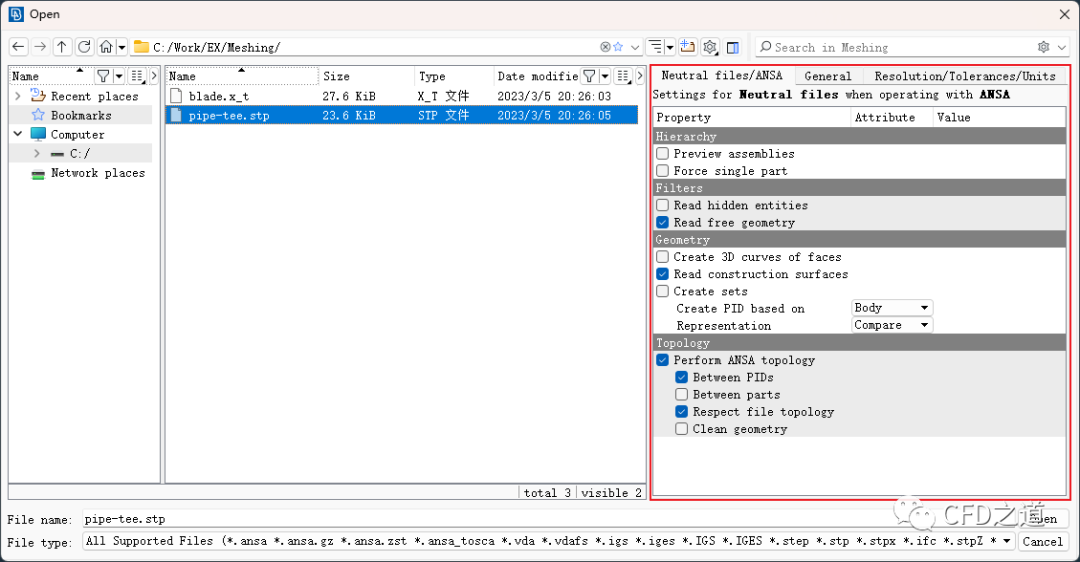The height and width of the screenshot is (562, 1080).
Task: Enable Between parts checkbox
Action: pyautogui.click(x=682, y=394)
